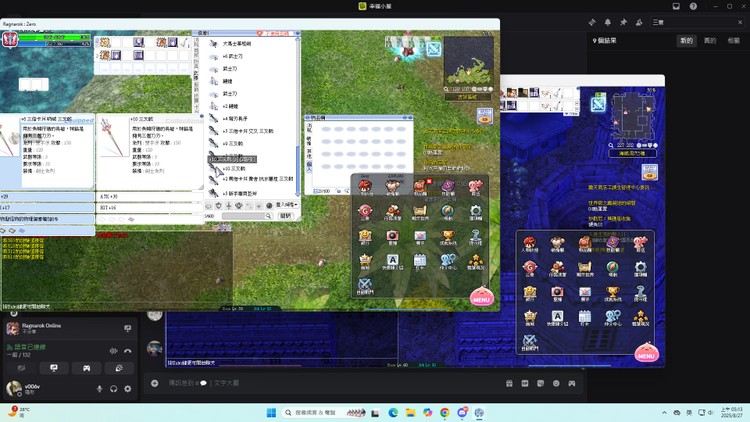The image size is (750, 422).
Task: Open the scroll map icon in Ragnarok Zero menu
Action: pyautogui.click(x=420, y=211)
